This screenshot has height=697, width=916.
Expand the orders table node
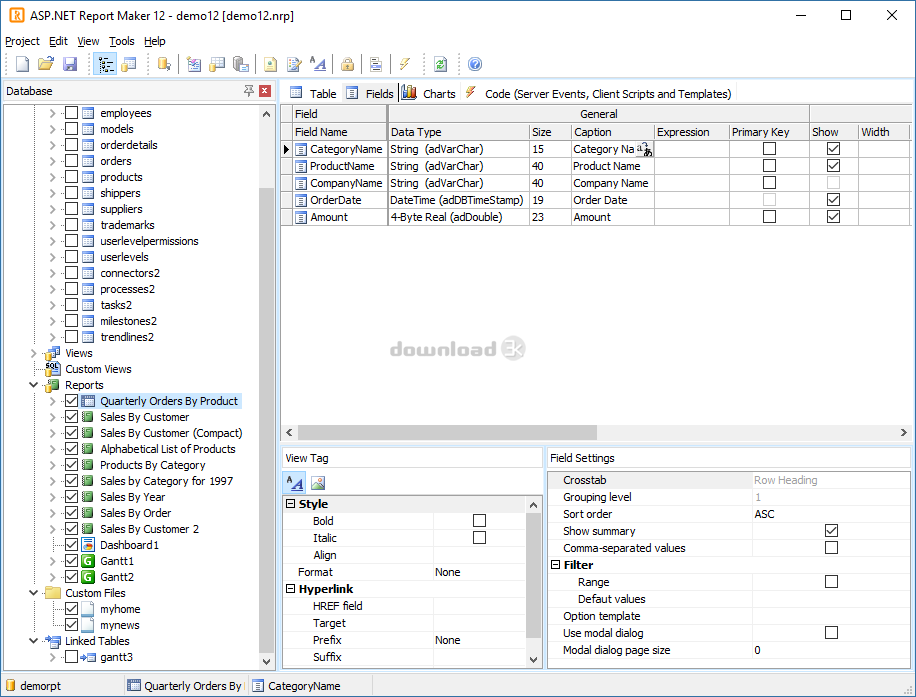52,161
